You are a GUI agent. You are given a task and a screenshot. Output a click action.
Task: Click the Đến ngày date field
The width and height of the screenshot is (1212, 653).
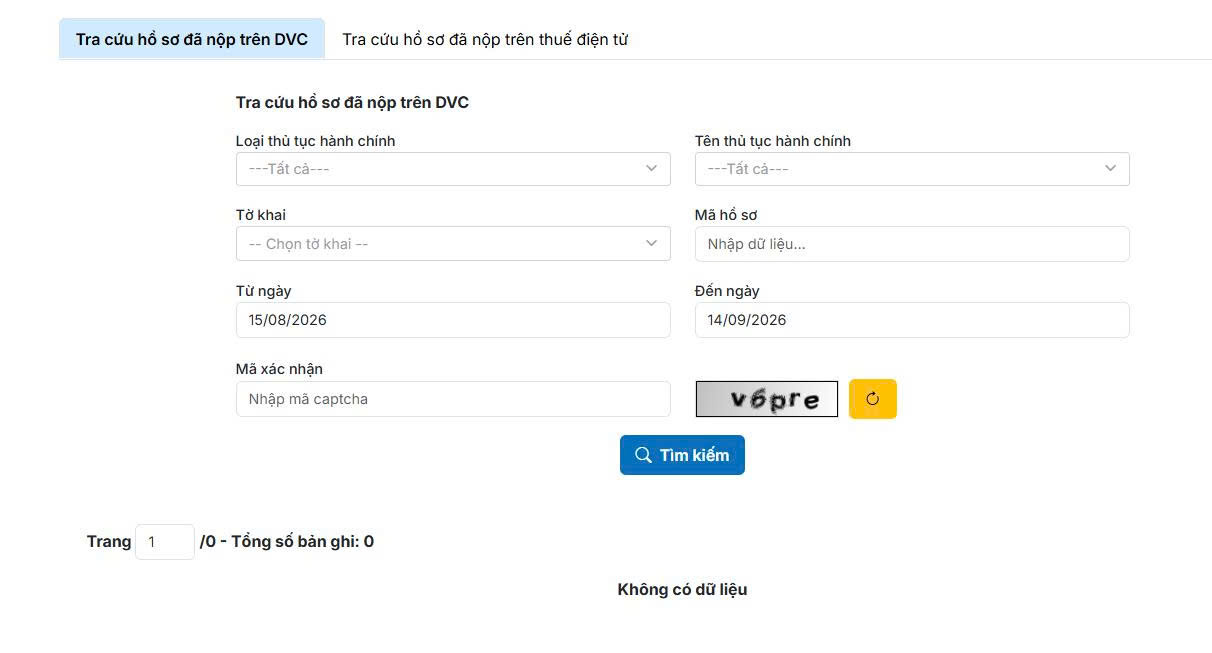912,320
